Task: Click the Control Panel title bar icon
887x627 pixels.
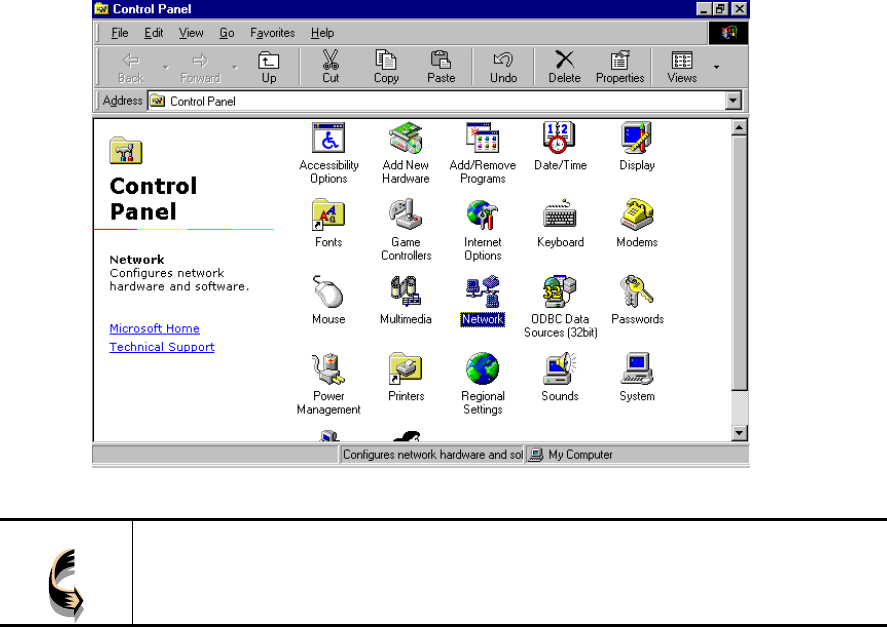Action: coord(101,8)
